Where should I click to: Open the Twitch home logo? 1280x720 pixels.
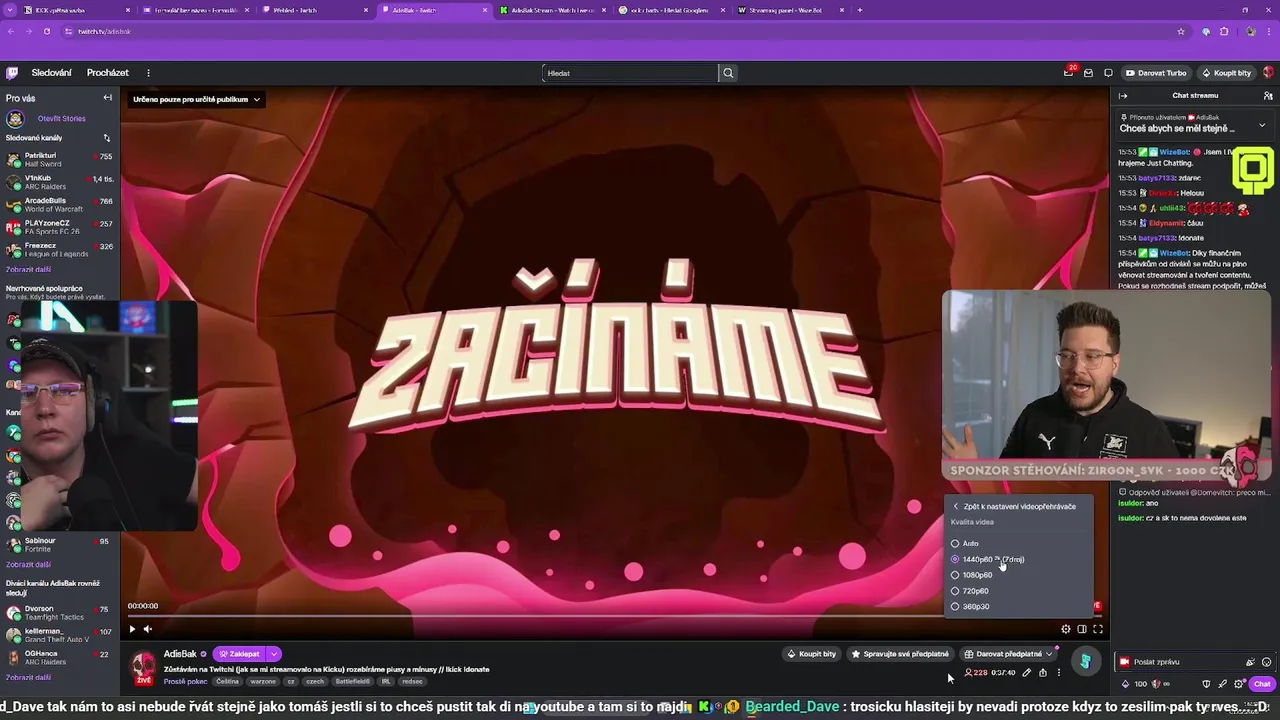pyautogui.click(x=12, y=73)
